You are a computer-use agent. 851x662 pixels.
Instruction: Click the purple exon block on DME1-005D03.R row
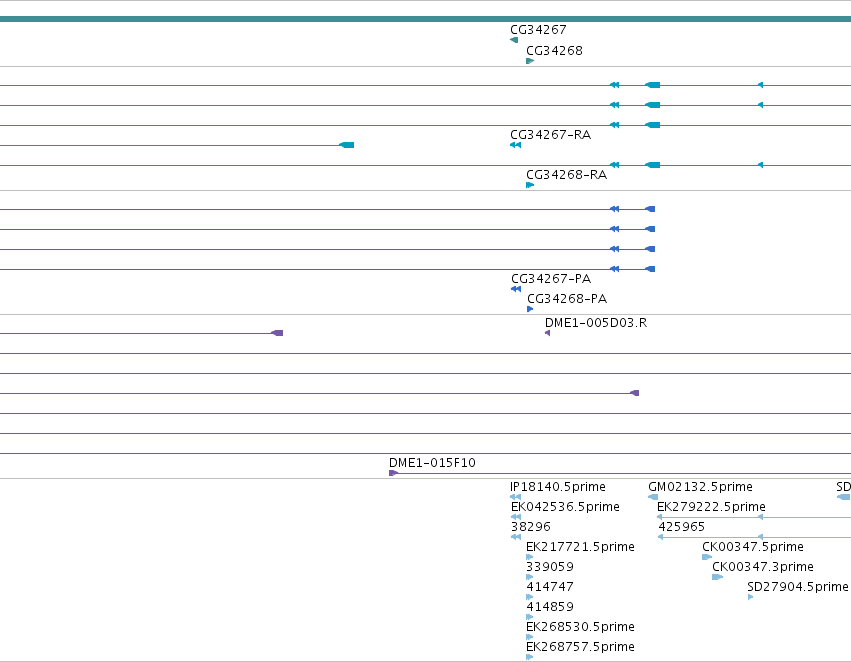[277, 333]
